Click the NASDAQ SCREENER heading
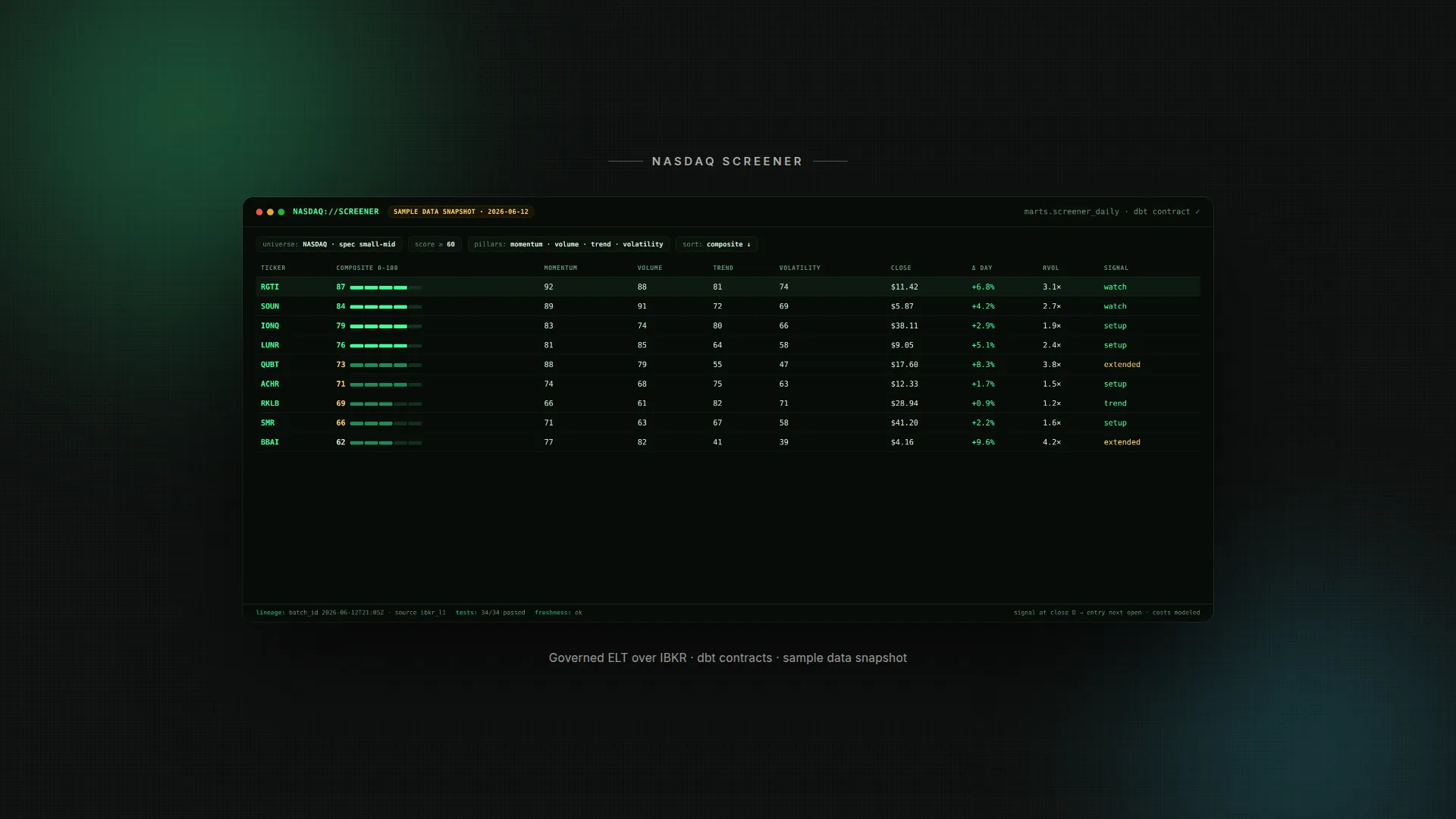The image size is (1456, 819). [x=727, y=162]
